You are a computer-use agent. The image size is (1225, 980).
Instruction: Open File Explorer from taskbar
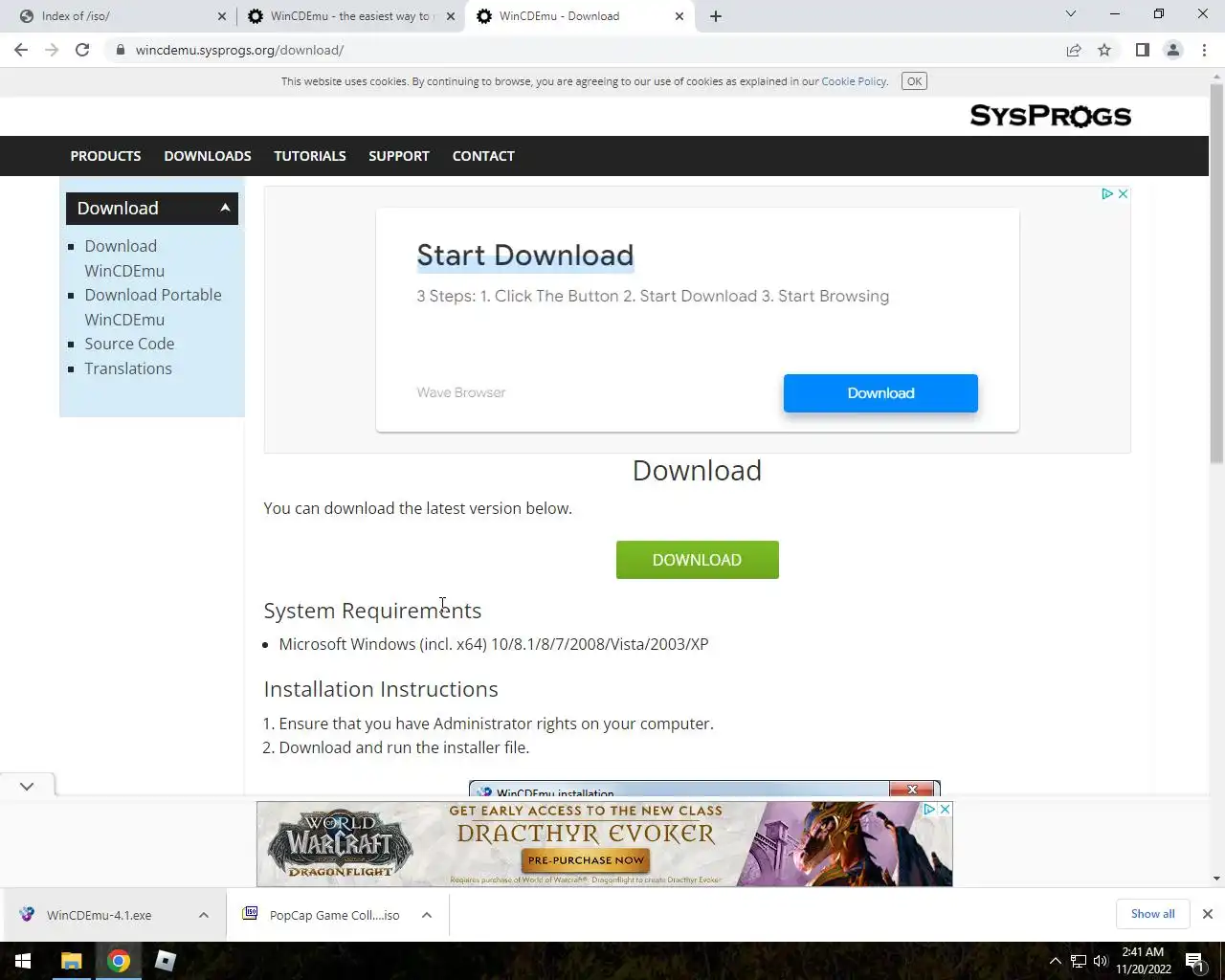click(72, 961)
